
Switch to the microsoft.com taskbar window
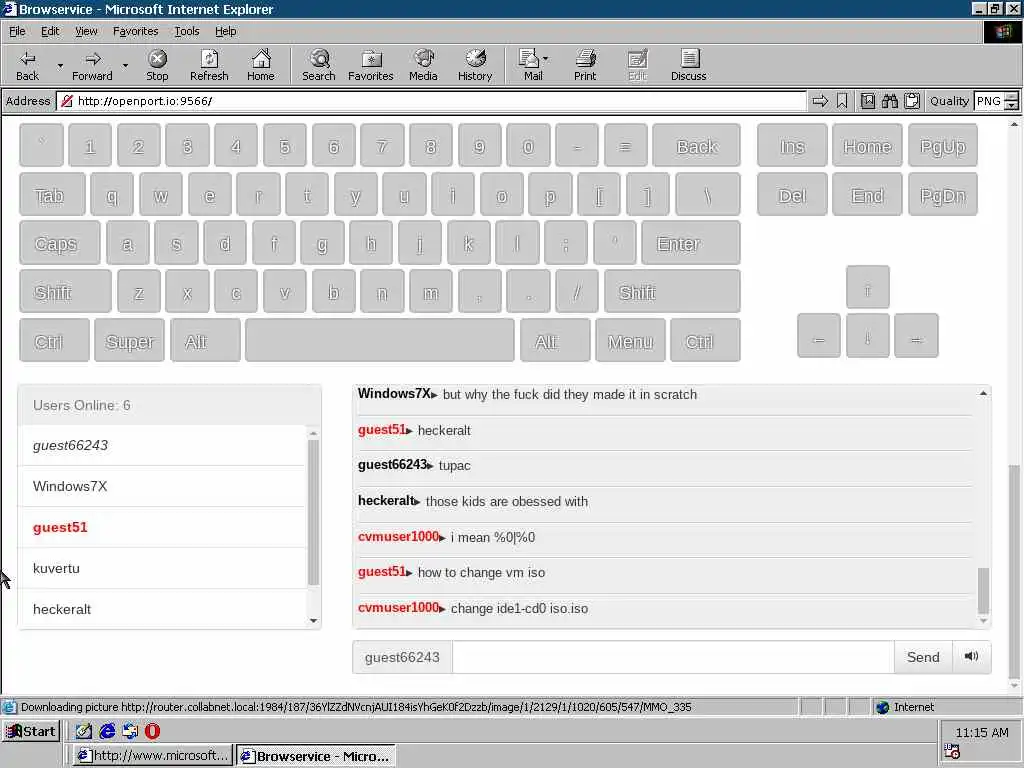tap(152, 756)
